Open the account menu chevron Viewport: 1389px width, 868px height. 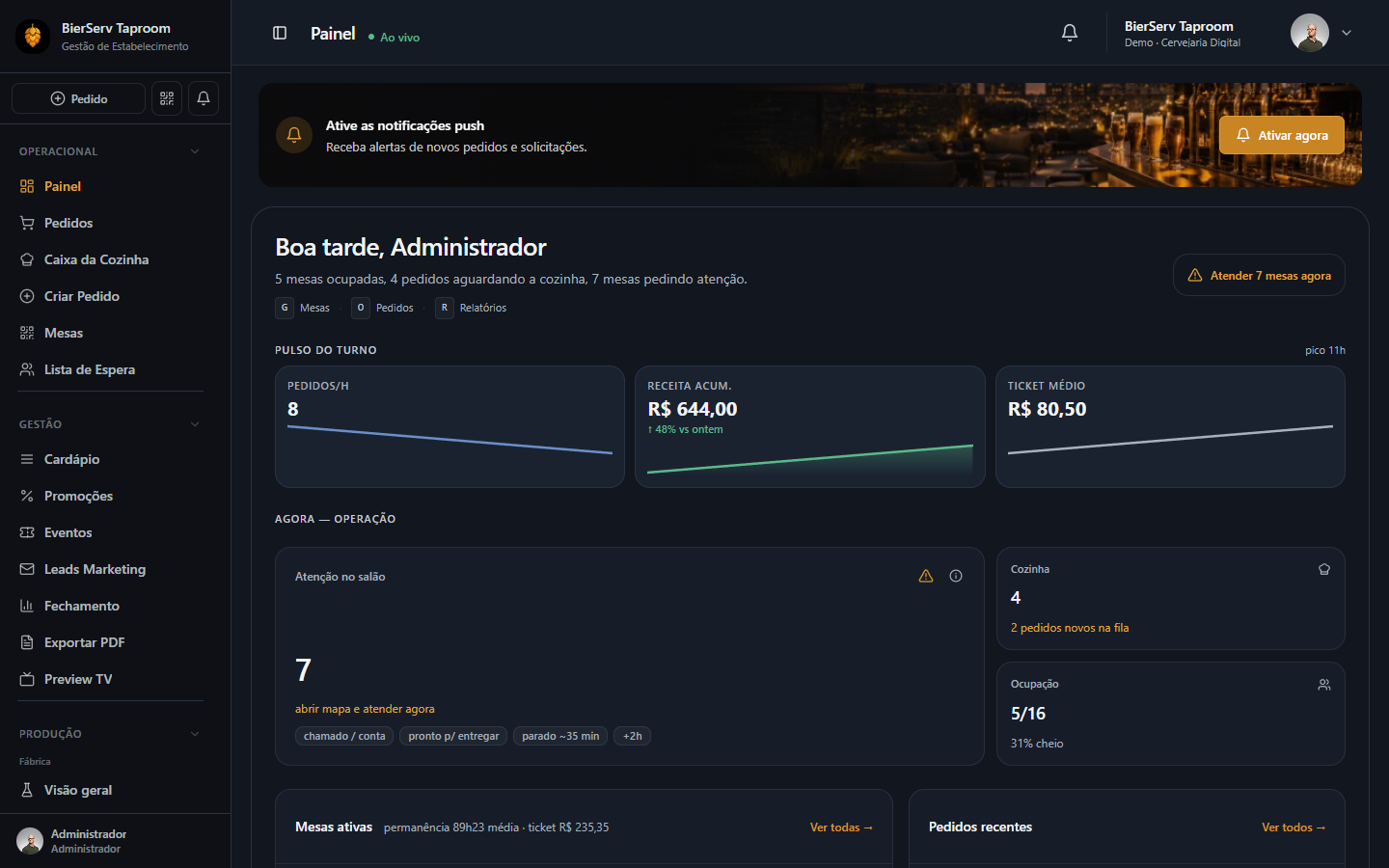(1347, 33)
